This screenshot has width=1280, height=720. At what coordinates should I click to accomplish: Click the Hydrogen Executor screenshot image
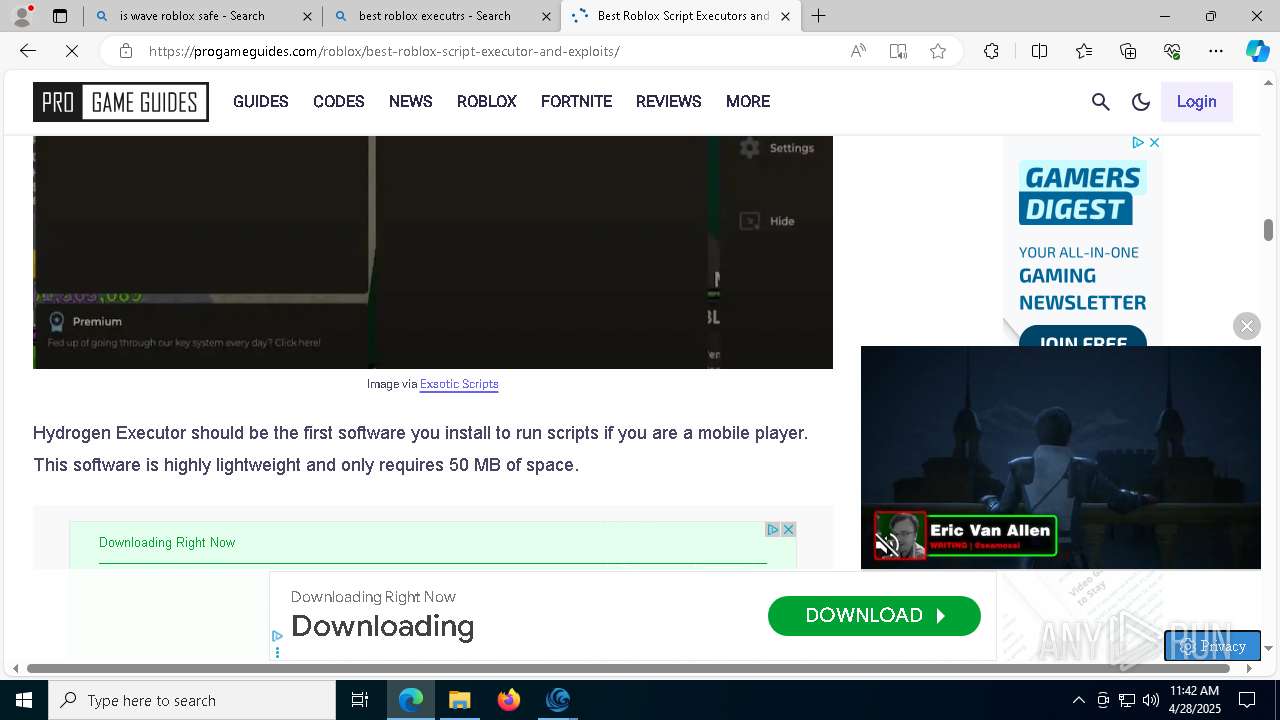433,252
